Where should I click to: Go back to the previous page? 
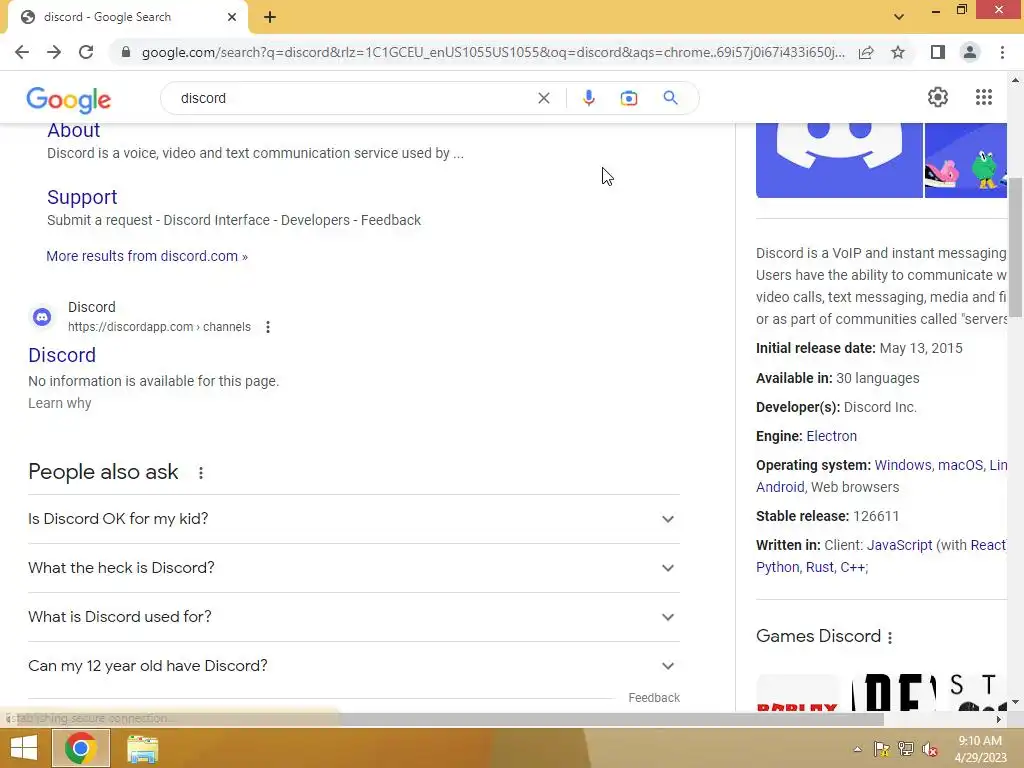pyautogui.click(x=22, y=52)
